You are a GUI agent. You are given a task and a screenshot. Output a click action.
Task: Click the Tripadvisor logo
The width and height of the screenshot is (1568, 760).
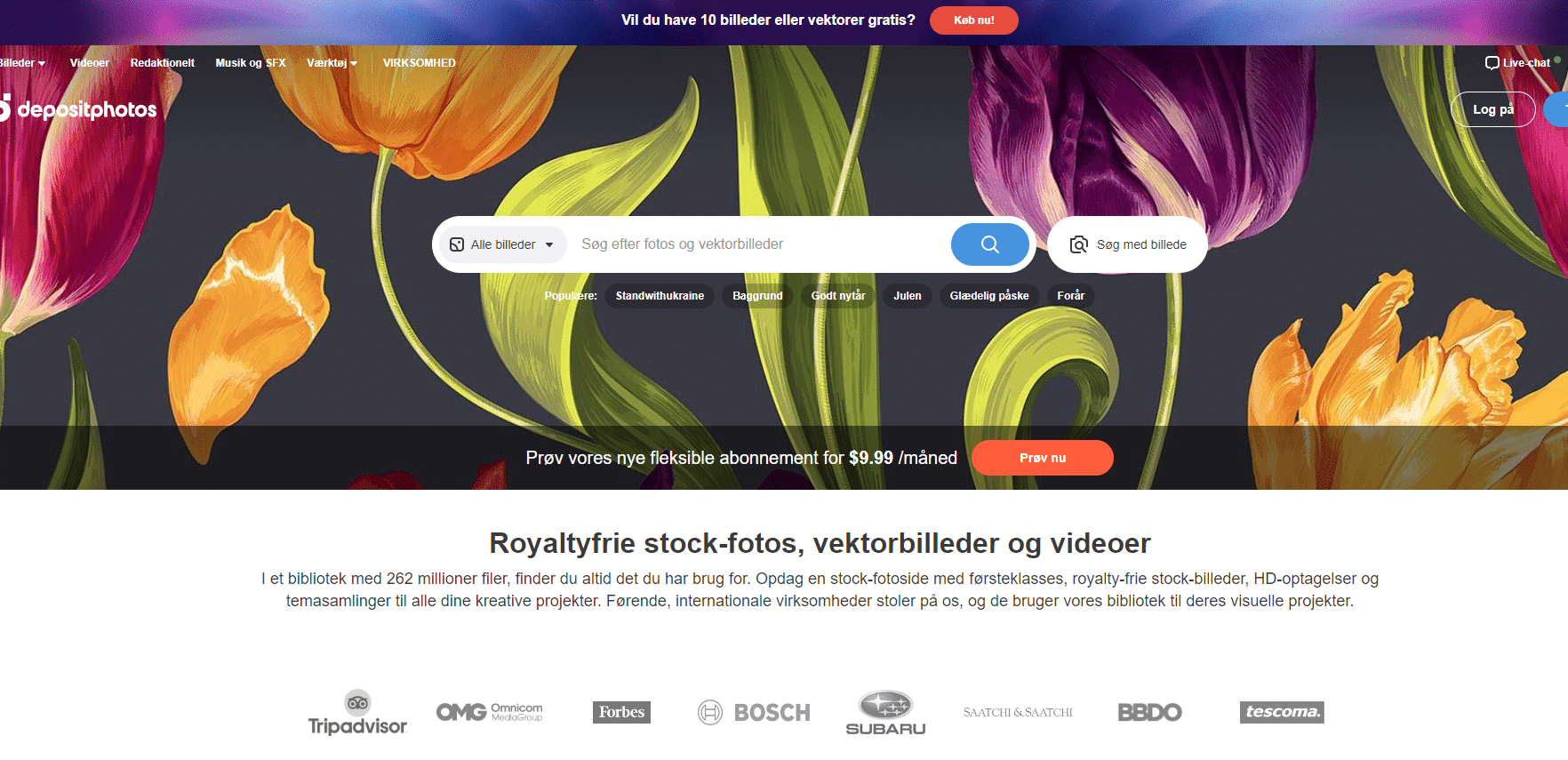[x=357, y=712]
